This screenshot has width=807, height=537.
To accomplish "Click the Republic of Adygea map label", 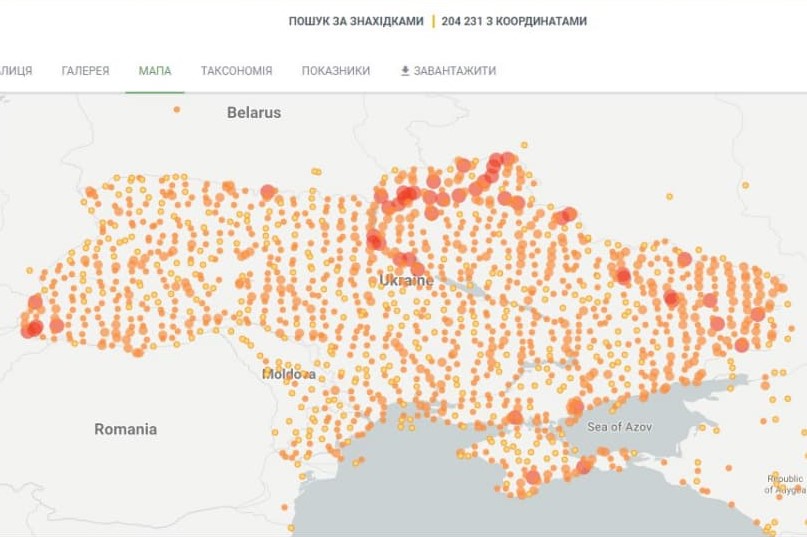I will coord(786,484).
